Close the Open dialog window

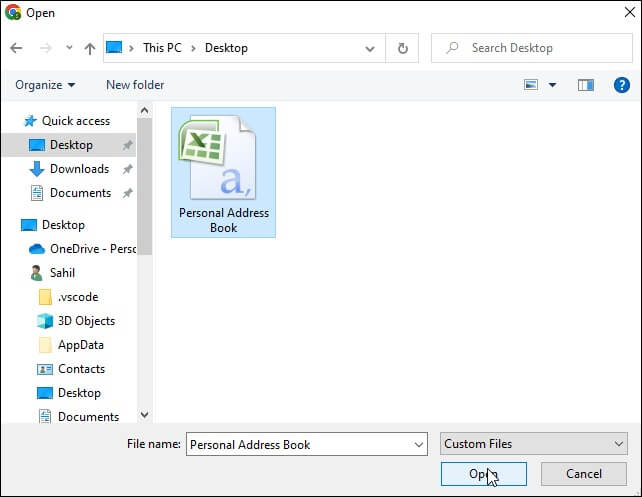click(x=629, y=12)
